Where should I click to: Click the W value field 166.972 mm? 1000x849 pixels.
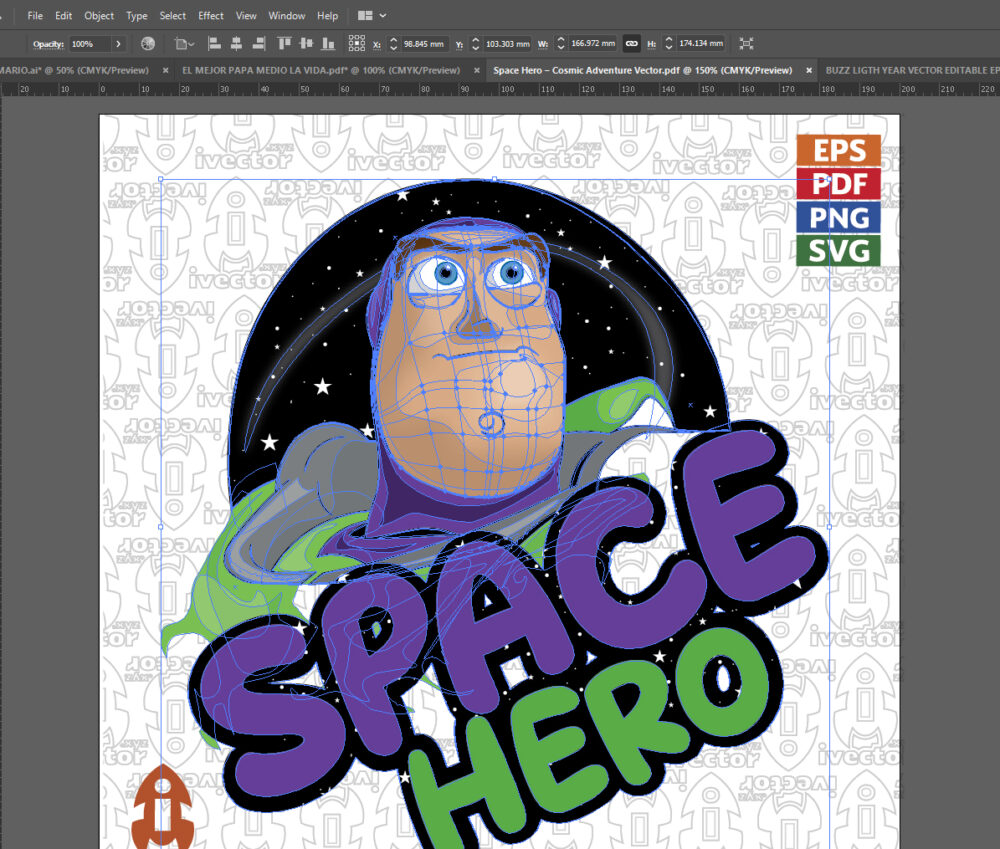(x=593, y=44)
